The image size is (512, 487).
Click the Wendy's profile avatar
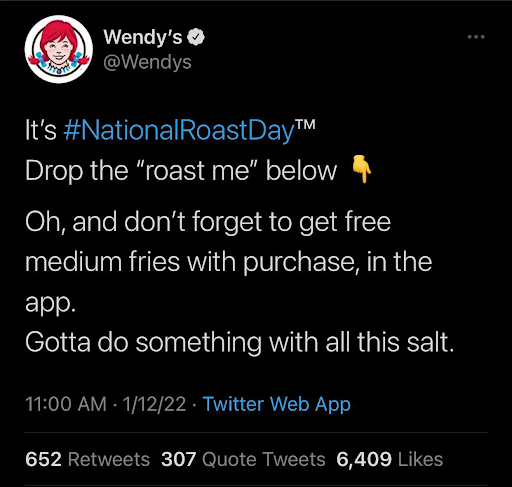click(x=59, y=49)
